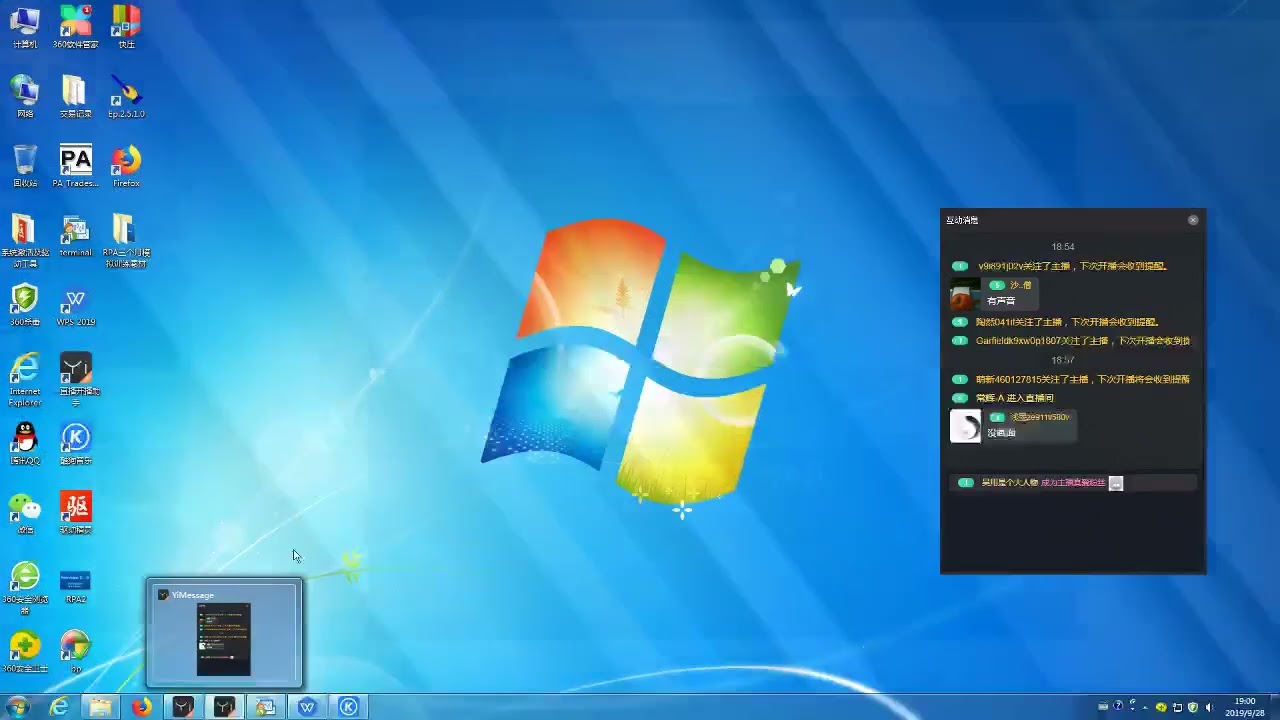
Task: Click the help question-mark tray icon
Action: coord(1118,707)
